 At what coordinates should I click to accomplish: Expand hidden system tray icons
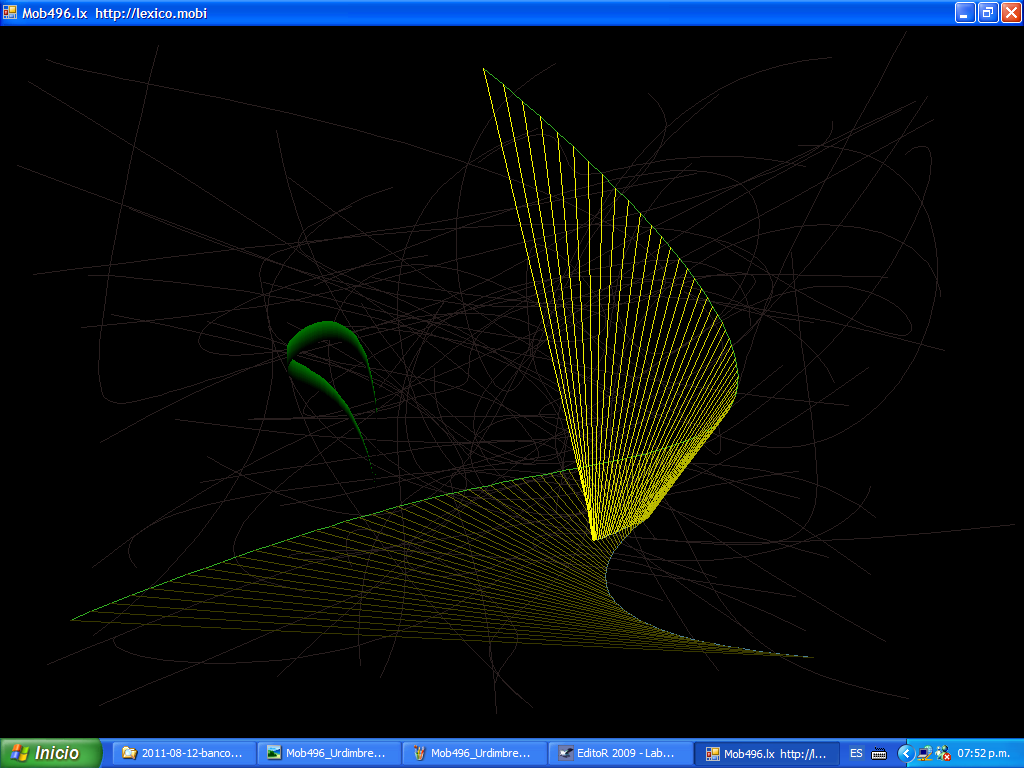coord(906,753)
